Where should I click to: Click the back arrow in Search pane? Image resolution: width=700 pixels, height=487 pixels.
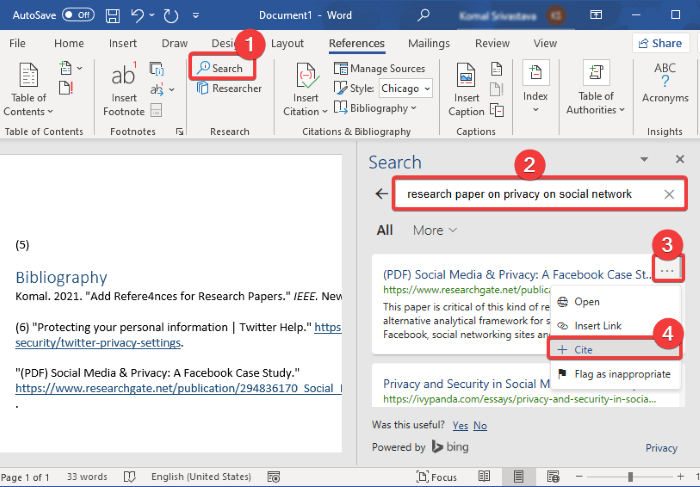(380, 194)
